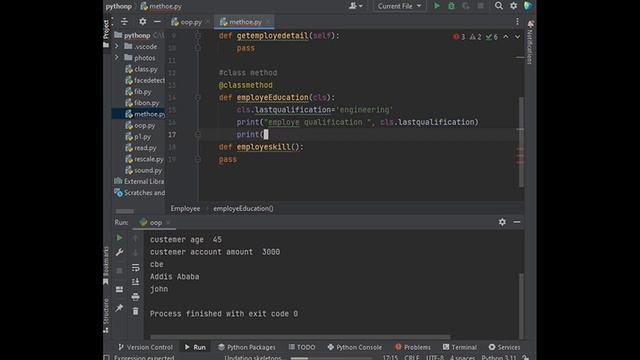
Task: Open fibon.py in project tree
Action: [142, 103]
